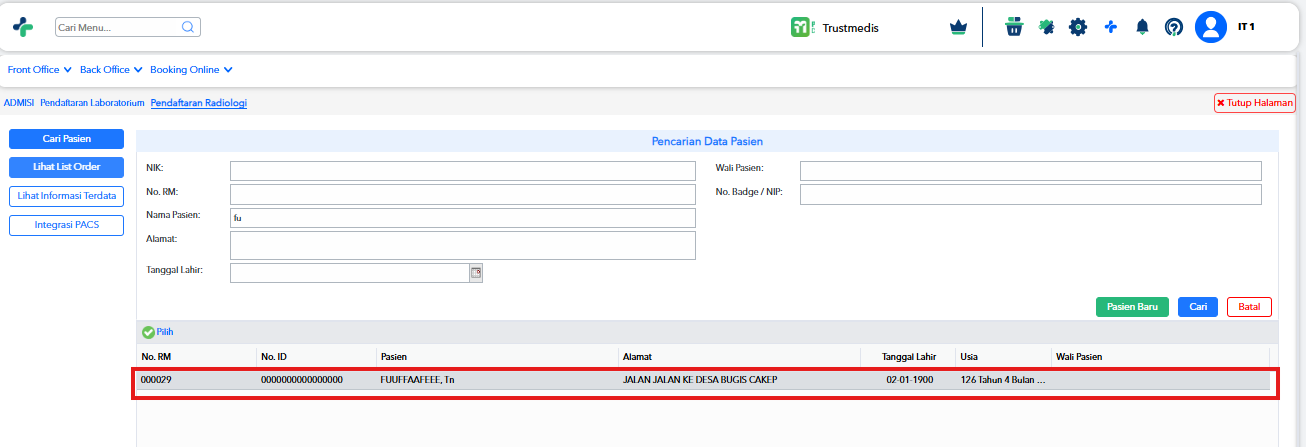Click cell 0000000000000000 in No. ID

pos(302,380)
